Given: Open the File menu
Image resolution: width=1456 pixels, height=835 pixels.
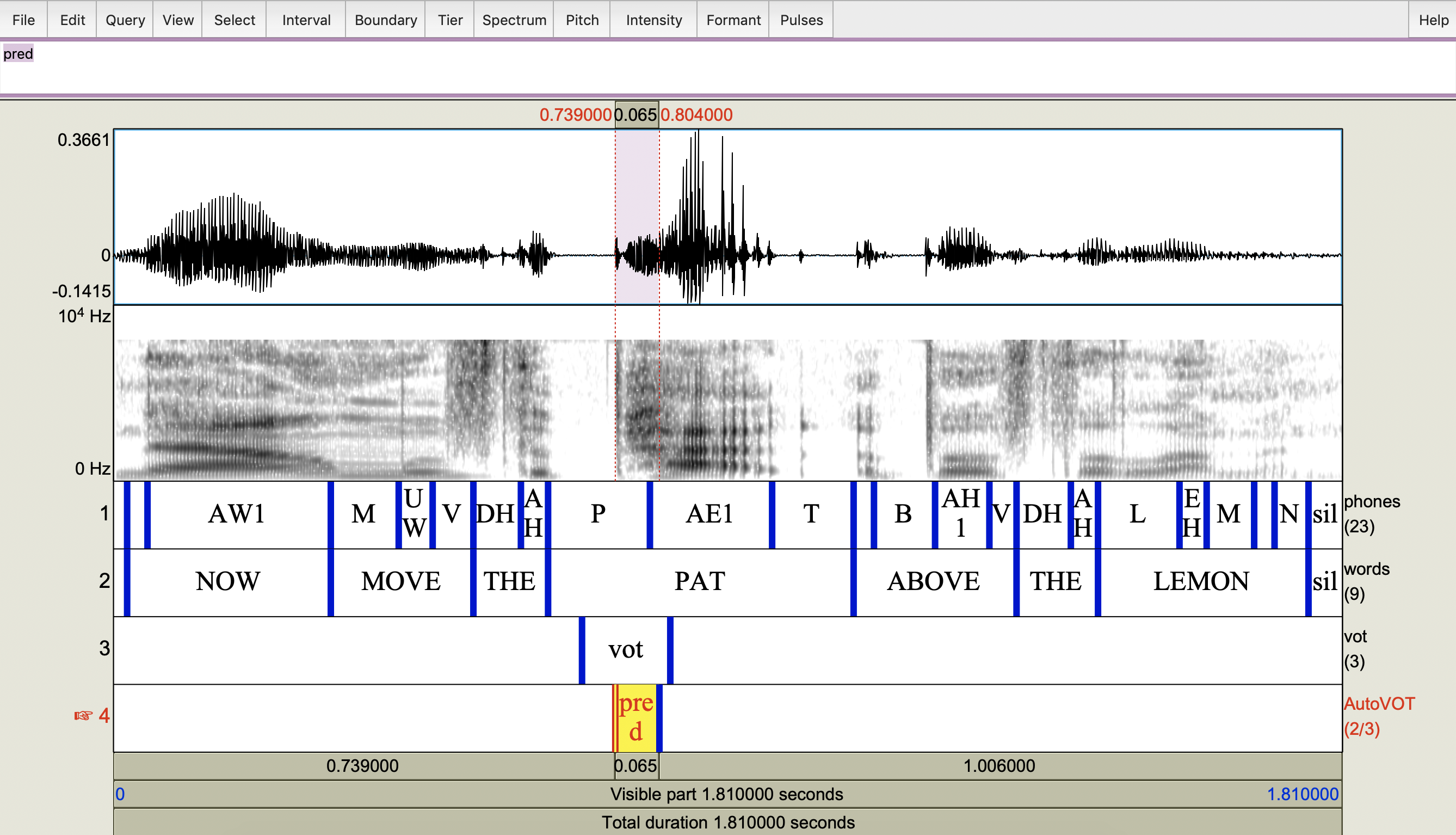Looking at the screenshot, I should [x=23, y=20].
